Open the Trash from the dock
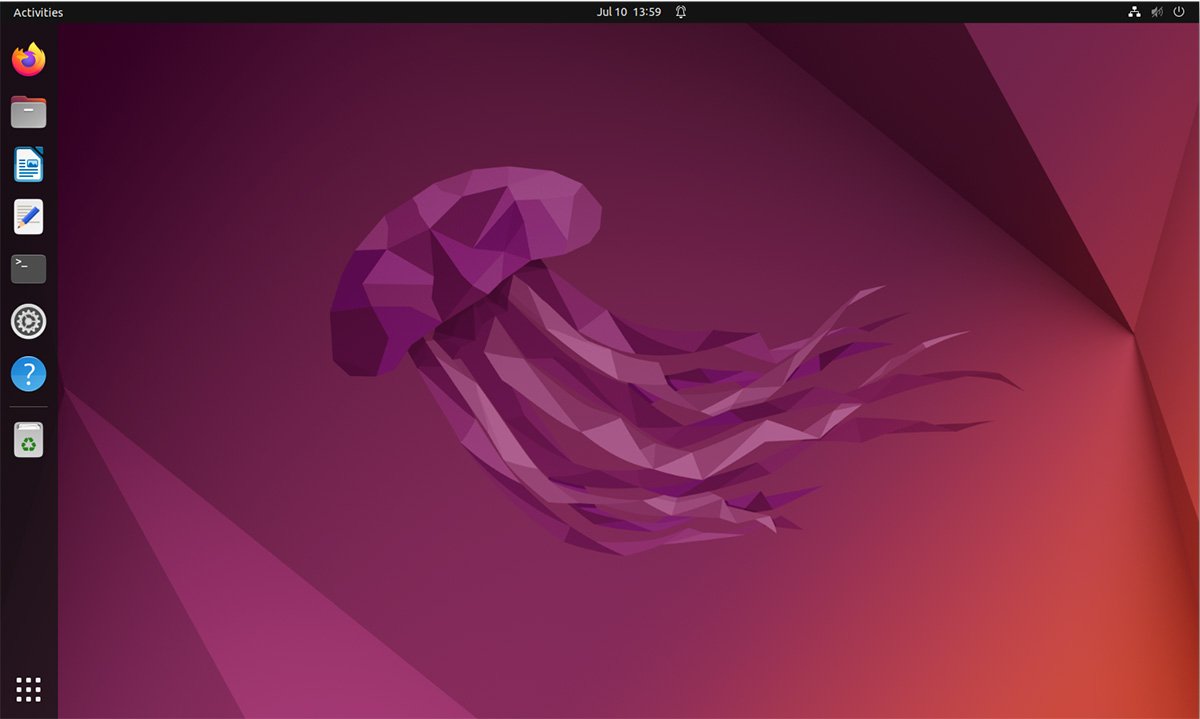Screen dimensions: 1200x719 pyautogui.click(x=28, y=438)
